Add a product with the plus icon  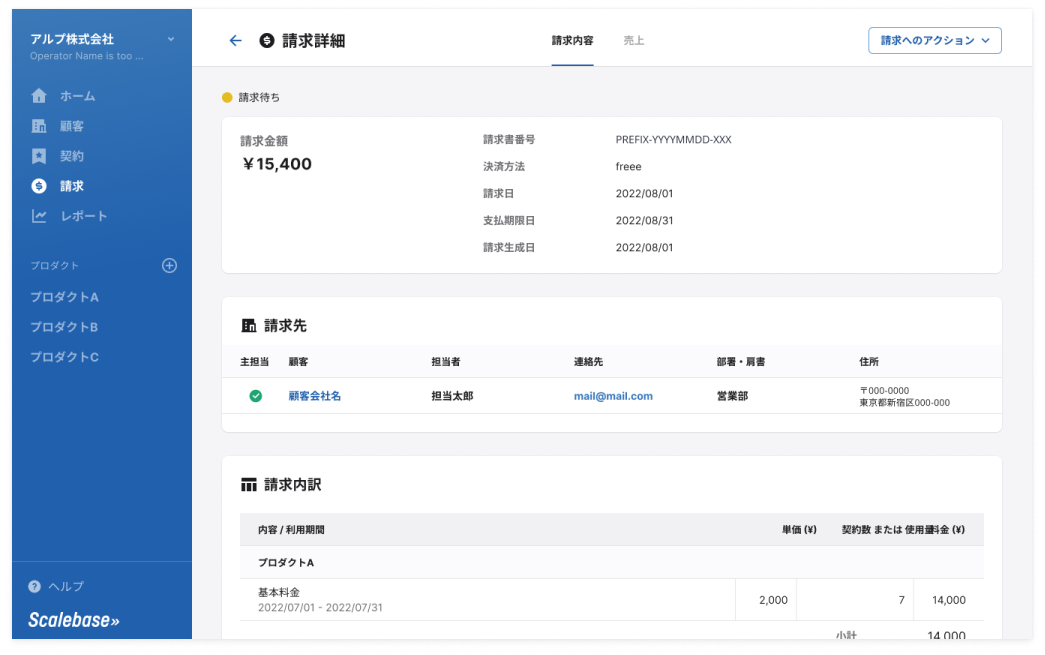click(x=169, y=266)
